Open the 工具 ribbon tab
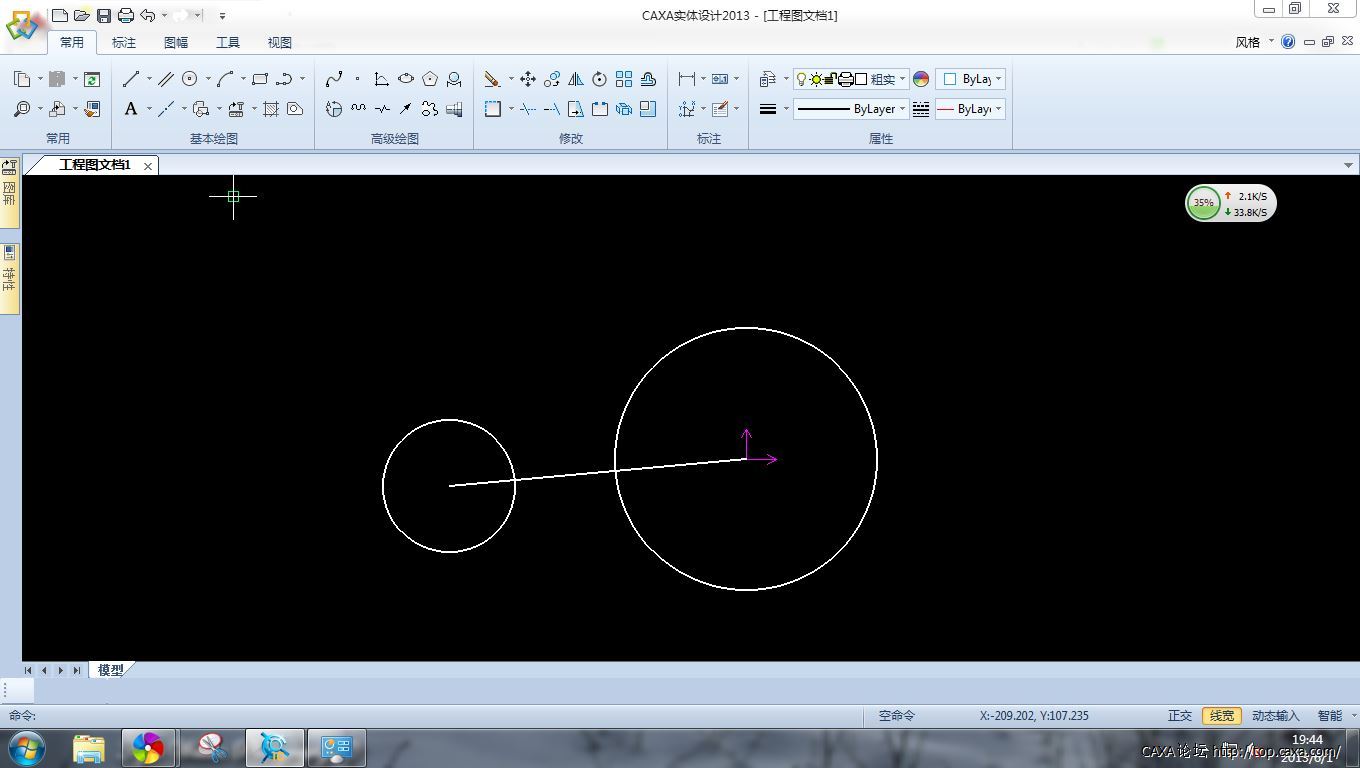1360x768 pixels. pyautogui.click(x=228, y=42)
